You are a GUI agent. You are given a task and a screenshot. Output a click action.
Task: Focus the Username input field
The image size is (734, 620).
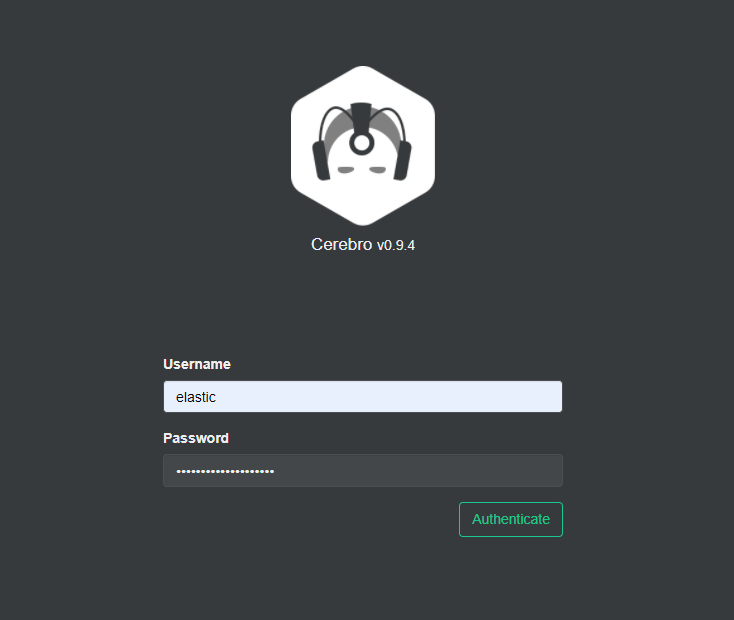point(363,397)
